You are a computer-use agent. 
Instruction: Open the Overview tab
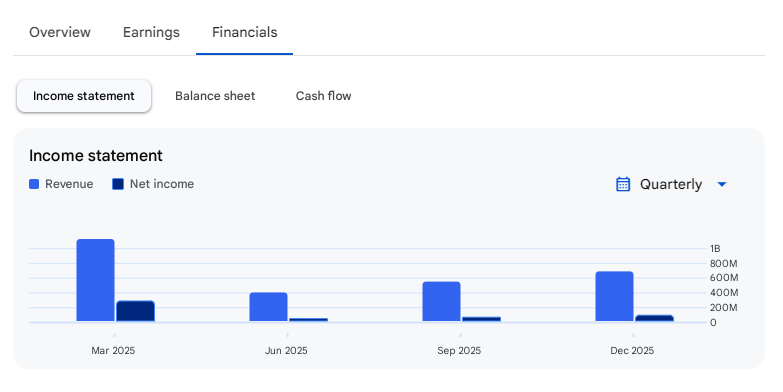pos(60,32)
